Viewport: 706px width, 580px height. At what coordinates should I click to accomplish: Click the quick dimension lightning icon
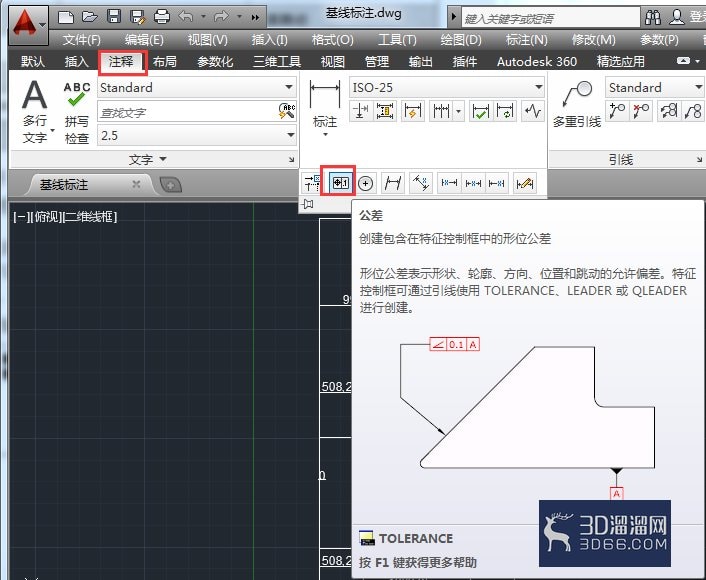tap(413, 111)
